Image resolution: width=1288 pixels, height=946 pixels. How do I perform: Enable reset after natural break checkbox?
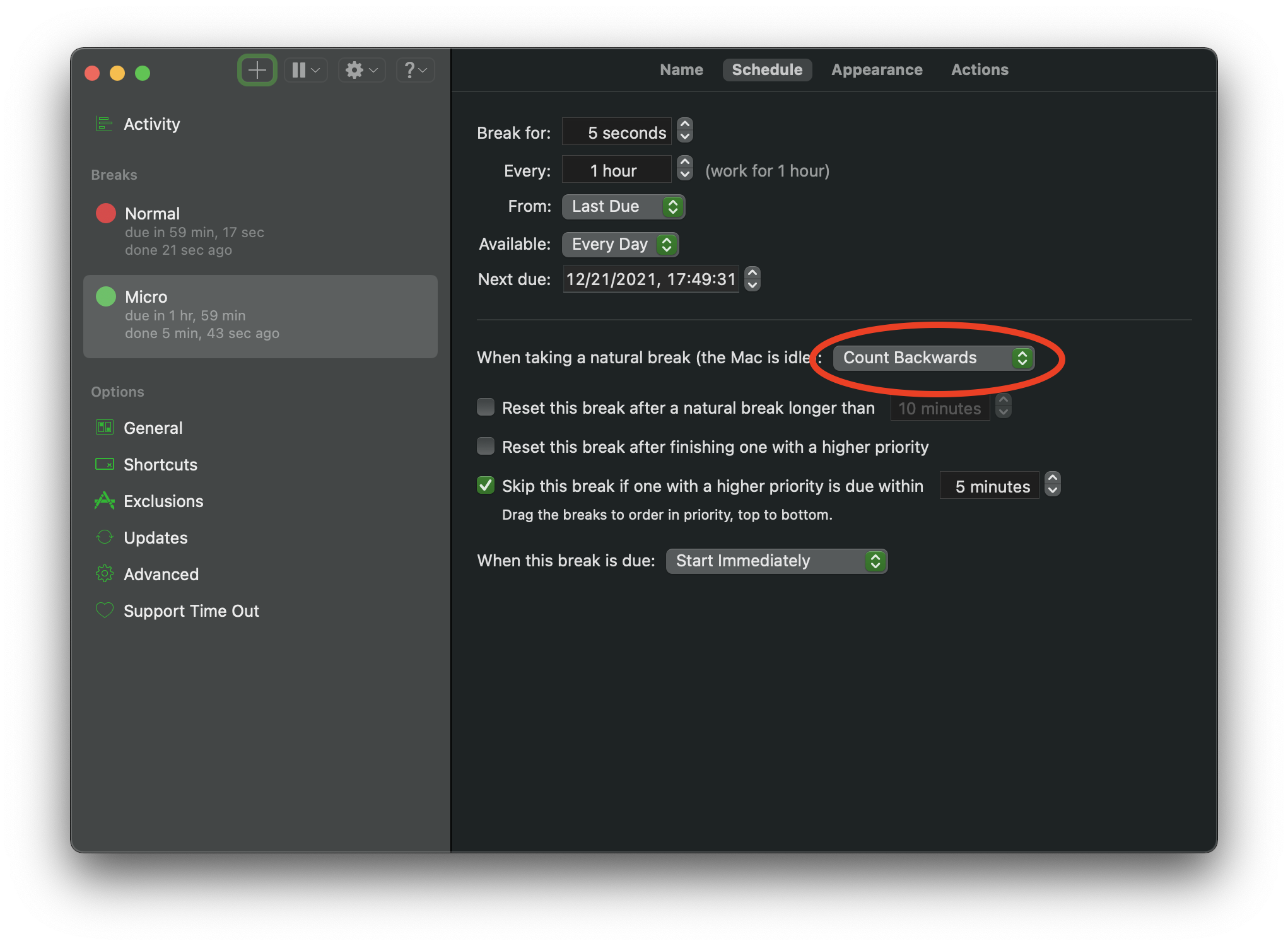tap(486, 407)
